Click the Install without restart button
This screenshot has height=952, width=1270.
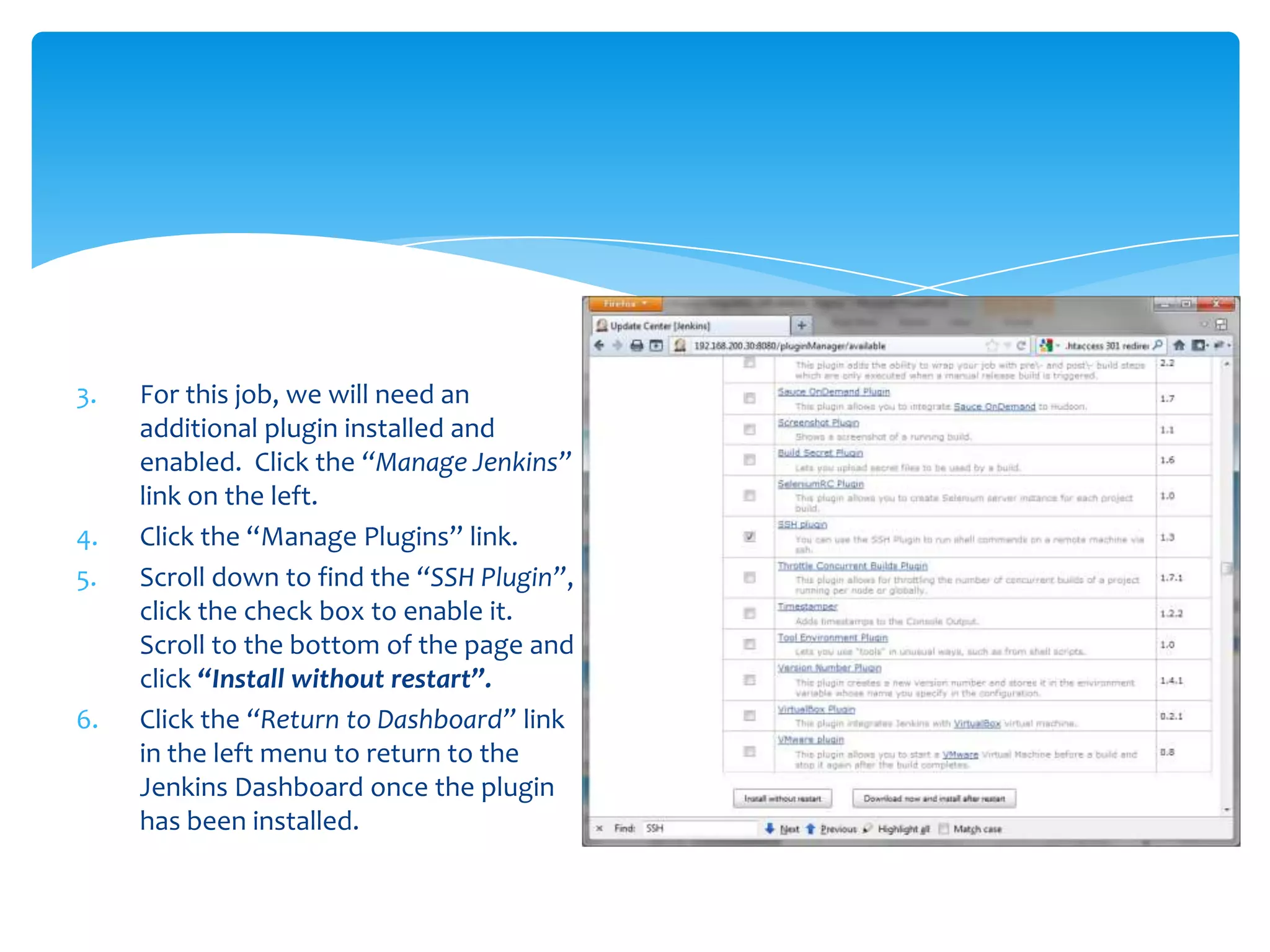click(783, 799)
